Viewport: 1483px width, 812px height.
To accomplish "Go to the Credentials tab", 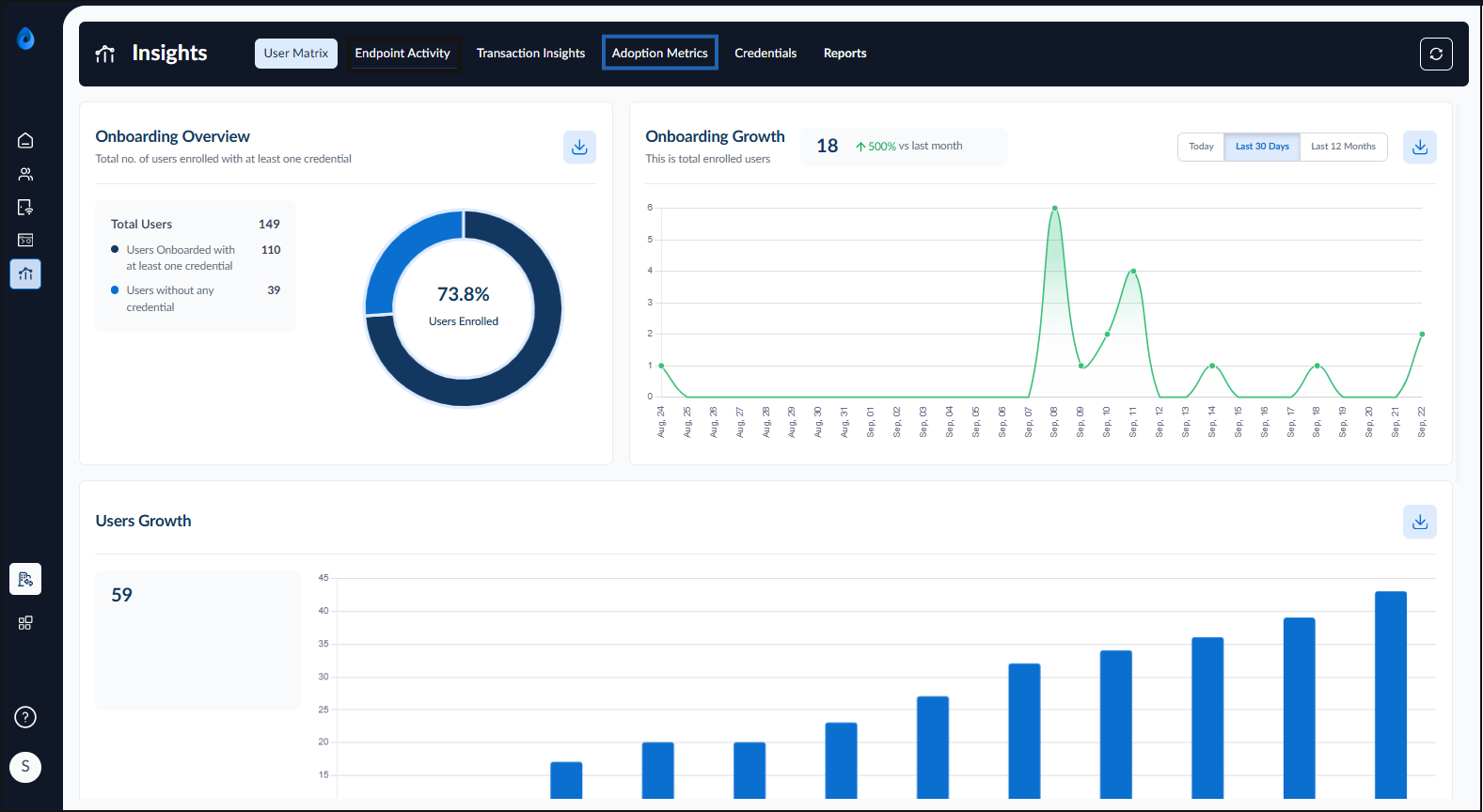I will [x=765, y=54].
